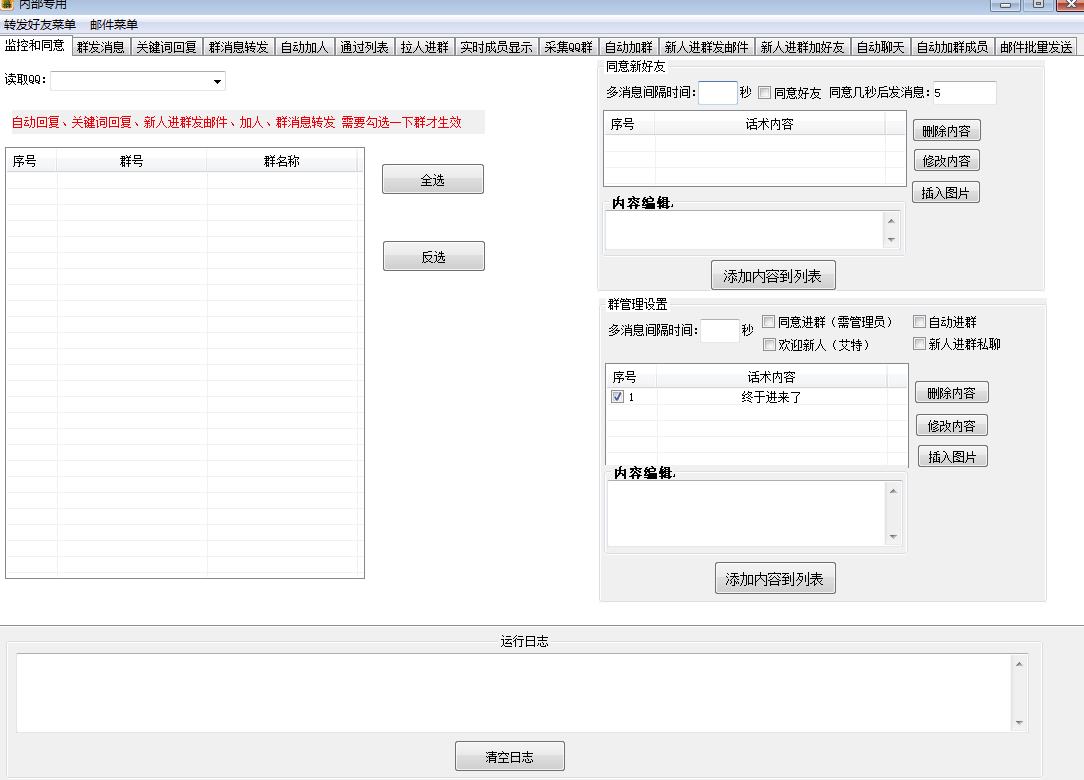The width and height of the screenshot is (1084, 780).
Task: Enable the 欢迎新人（艾特）checkbox
Action: [769, 344]
